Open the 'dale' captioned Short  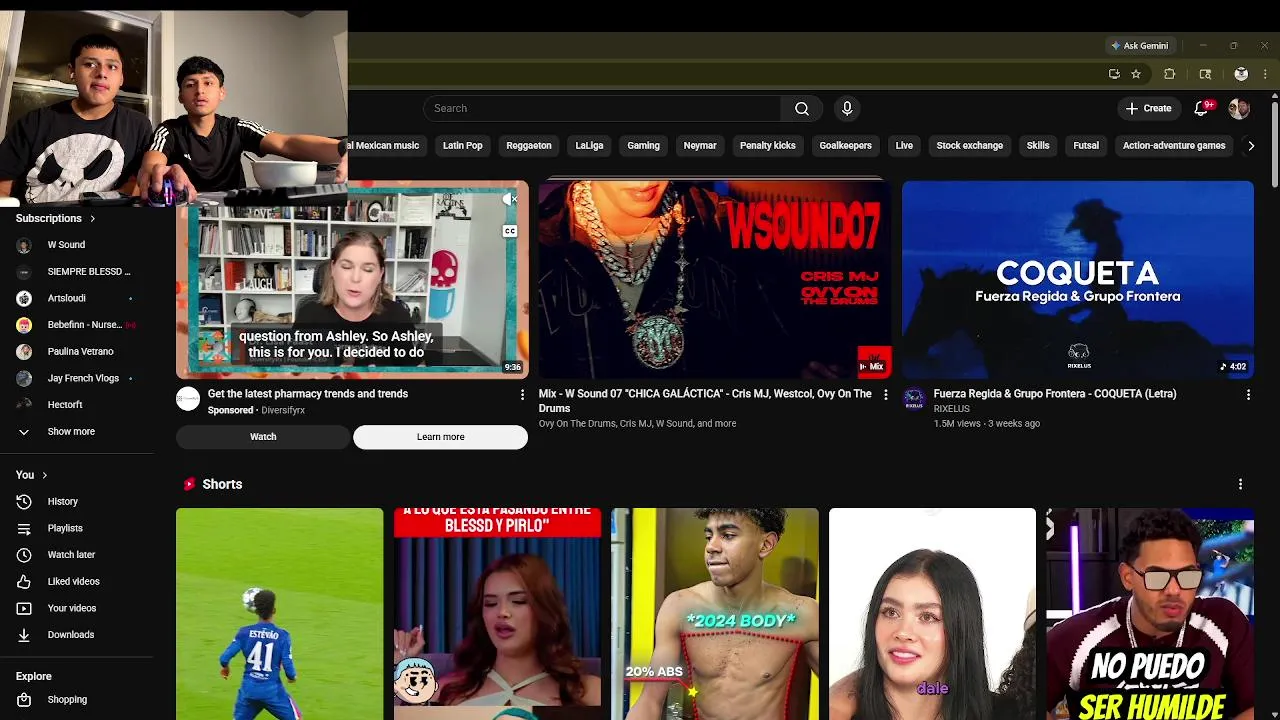tap(932, 614)
